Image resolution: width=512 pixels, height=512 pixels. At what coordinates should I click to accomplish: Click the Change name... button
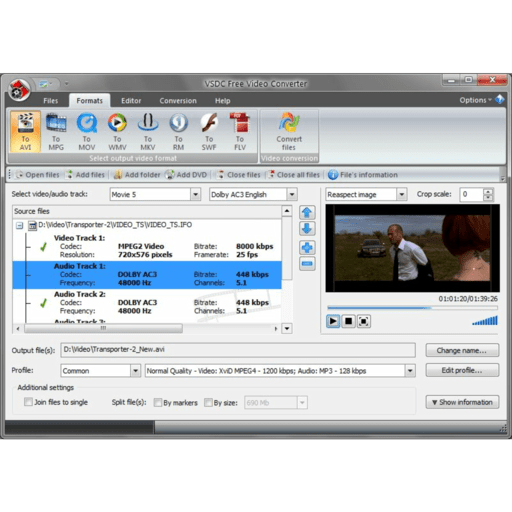462,350
